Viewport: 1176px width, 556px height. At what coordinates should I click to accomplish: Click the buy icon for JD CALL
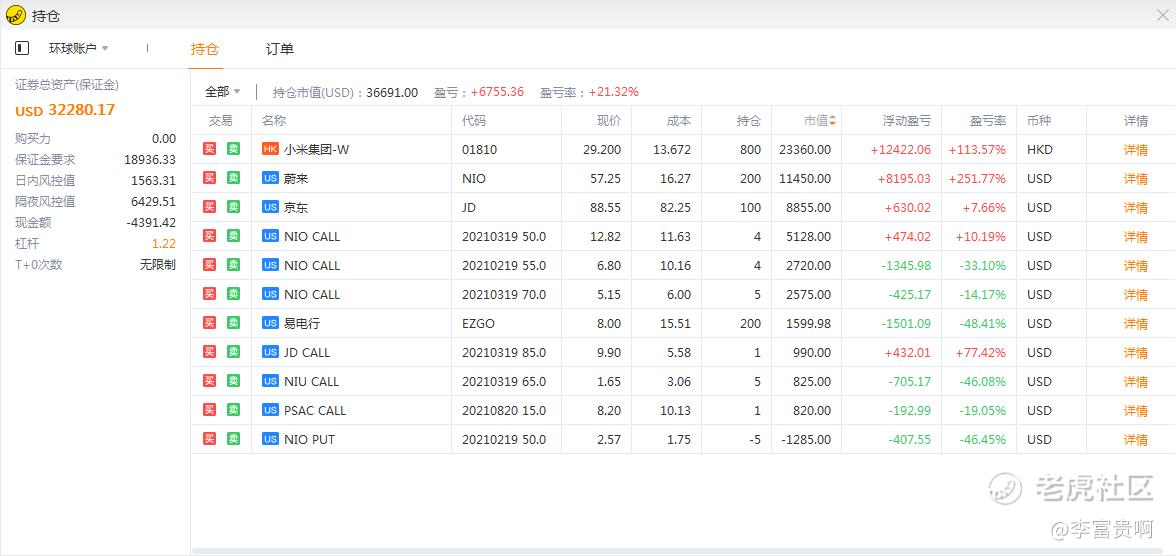click(209, 352)
